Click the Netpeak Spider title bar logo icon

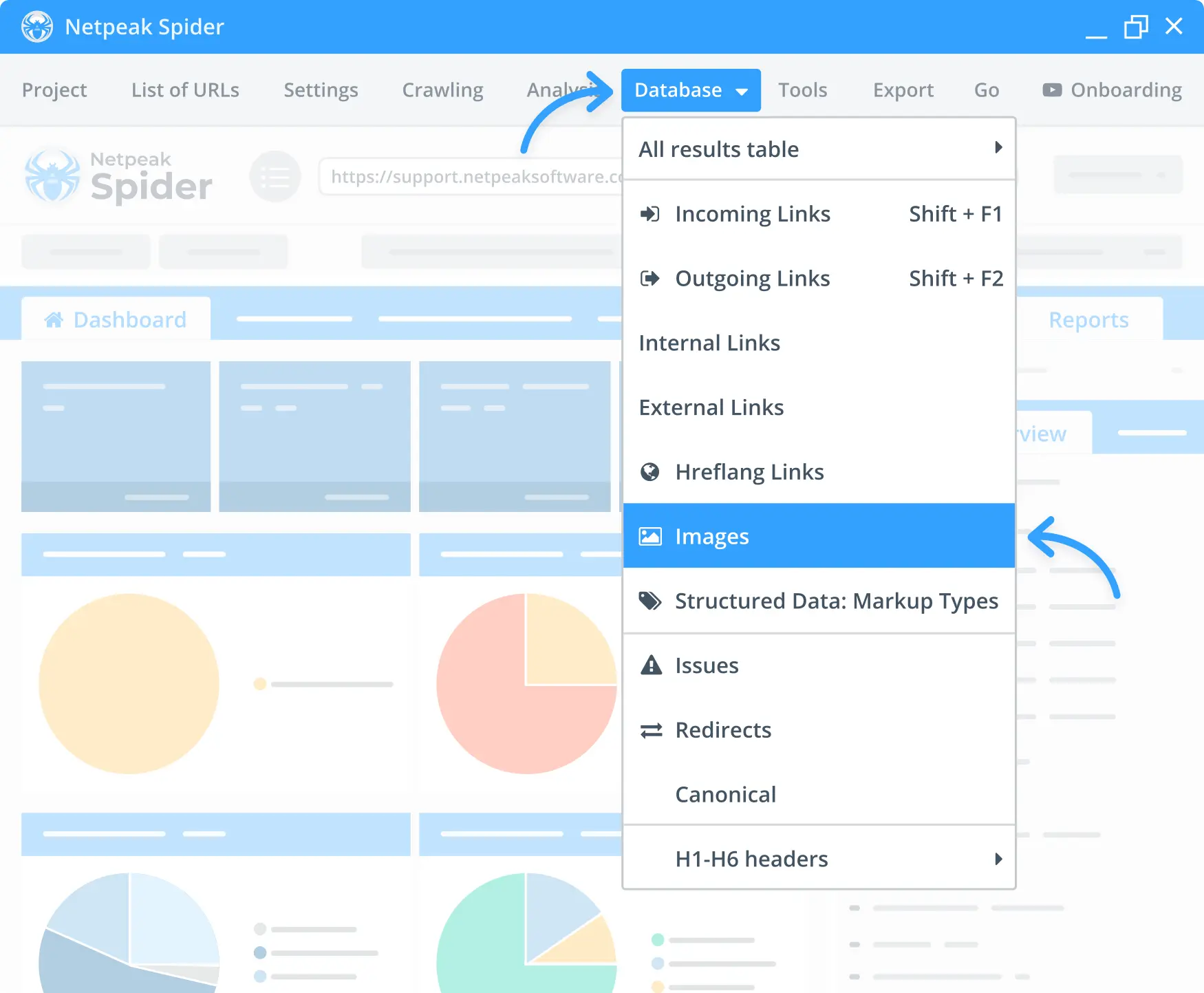click(x=37, y=27)
